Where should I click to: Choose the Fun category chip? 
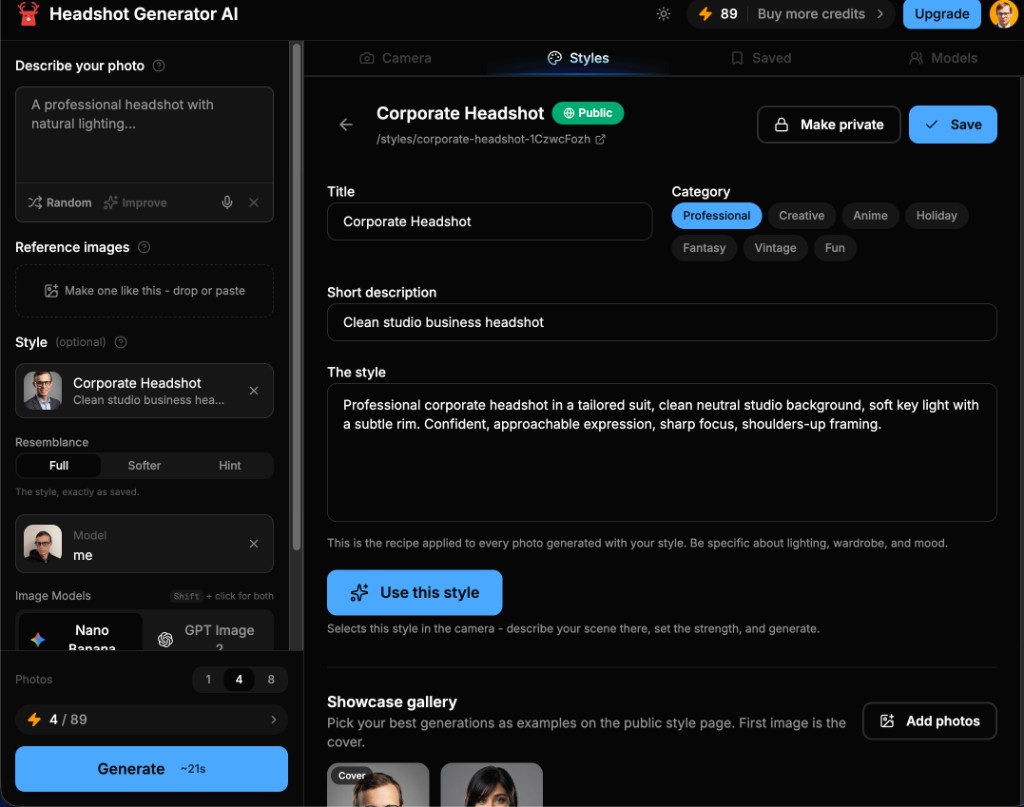(x=835, y=248)
